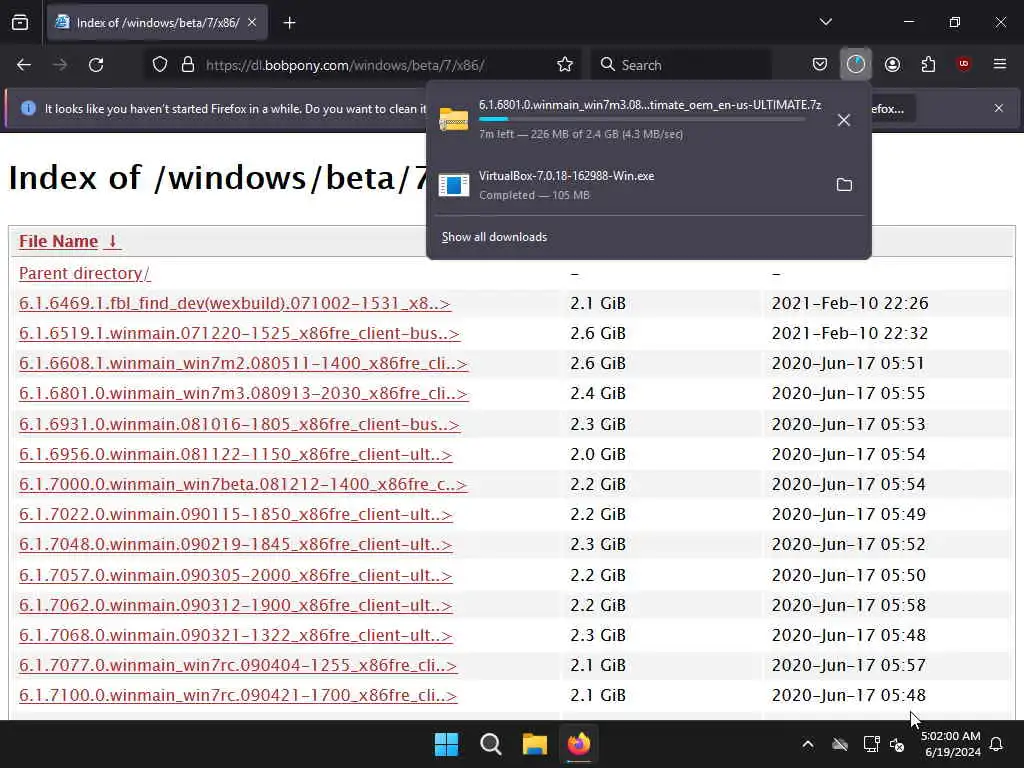This screenshot has height=768, width=1024.
Task: Toggle the downloads panel button
Action: pyautogui.click(x=856, y=64)
